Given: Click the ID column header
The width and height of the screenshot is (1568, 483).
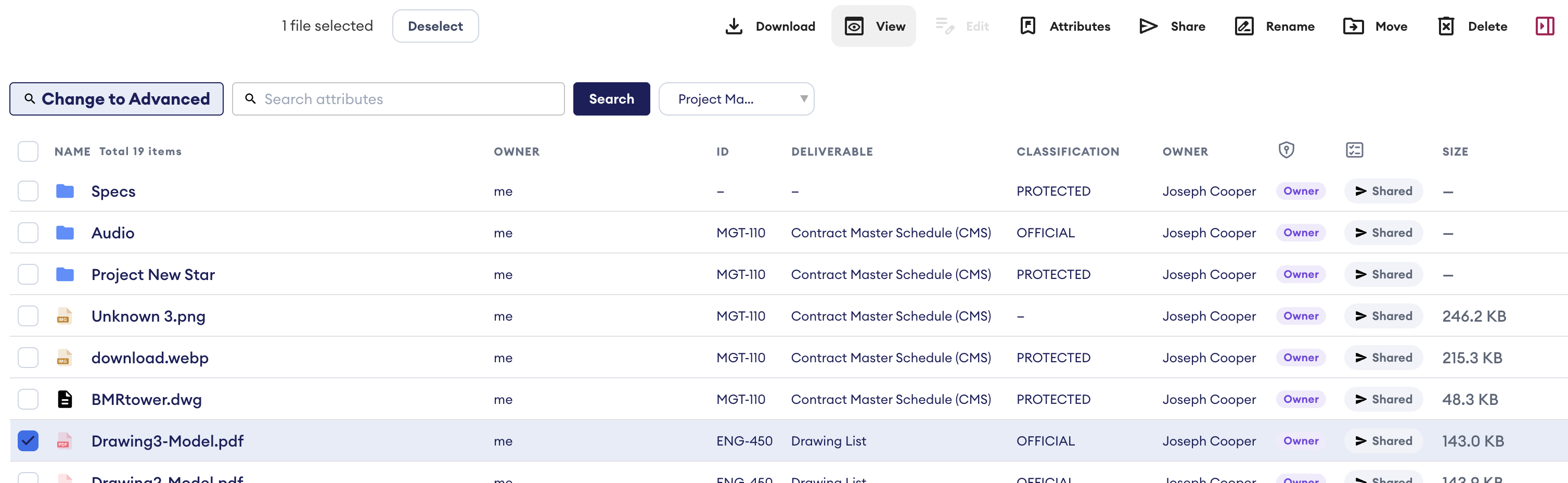Looking at the screenshot, I should tap(722, 151).
